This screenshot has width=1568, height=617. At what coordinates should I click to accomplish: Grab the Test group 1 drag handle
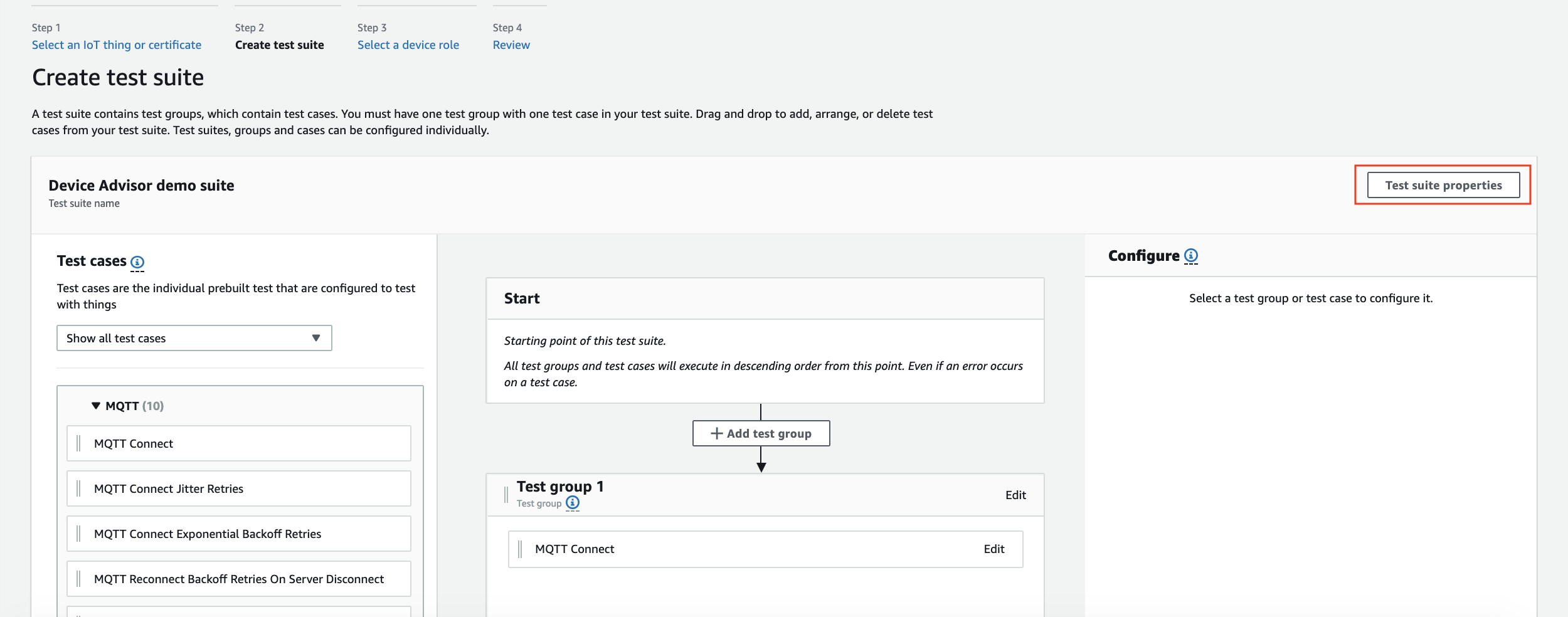[x=506, y=495]
